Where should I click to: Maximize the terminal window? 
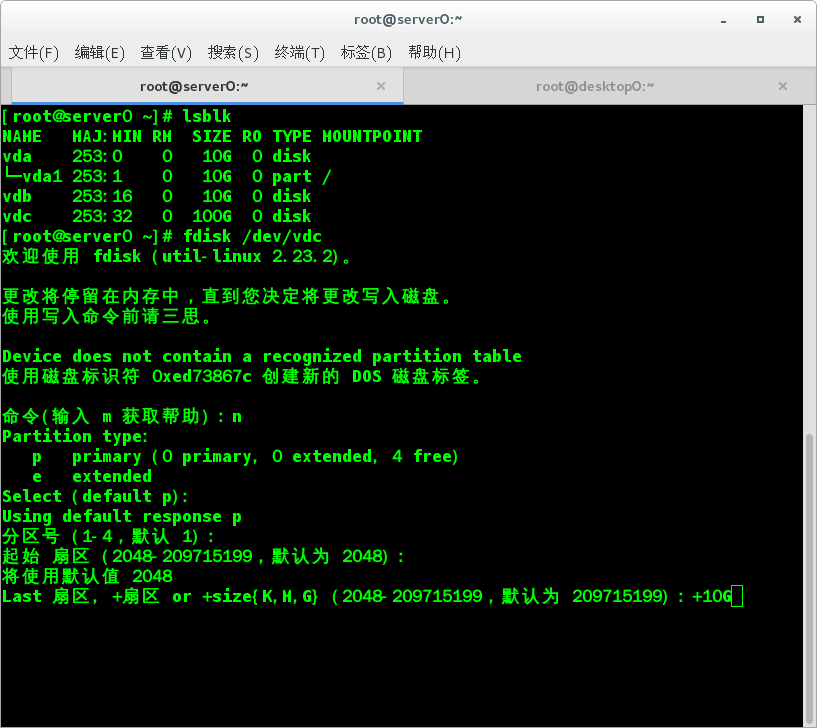760,19
